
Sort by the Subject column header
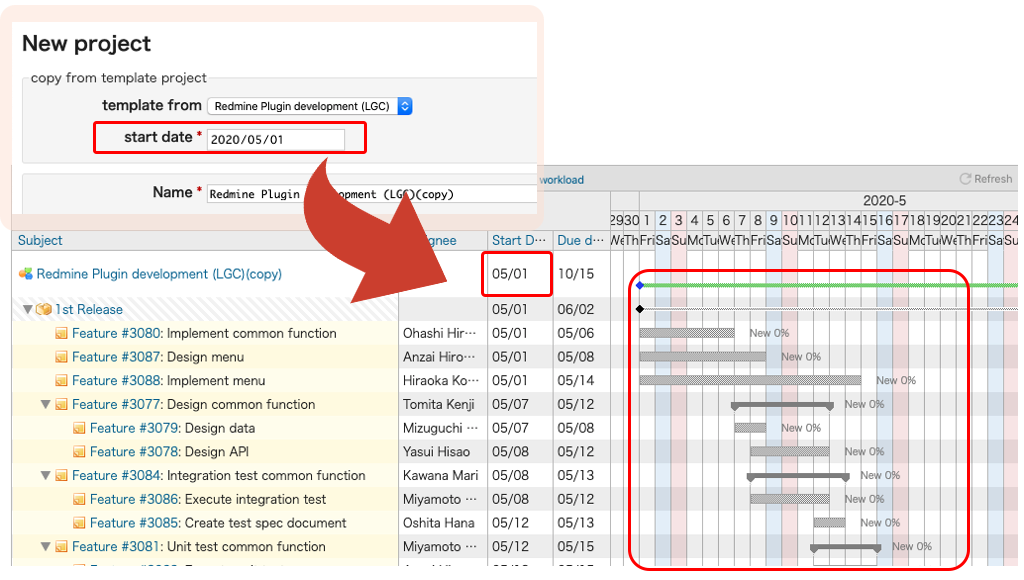coord(40,240)
